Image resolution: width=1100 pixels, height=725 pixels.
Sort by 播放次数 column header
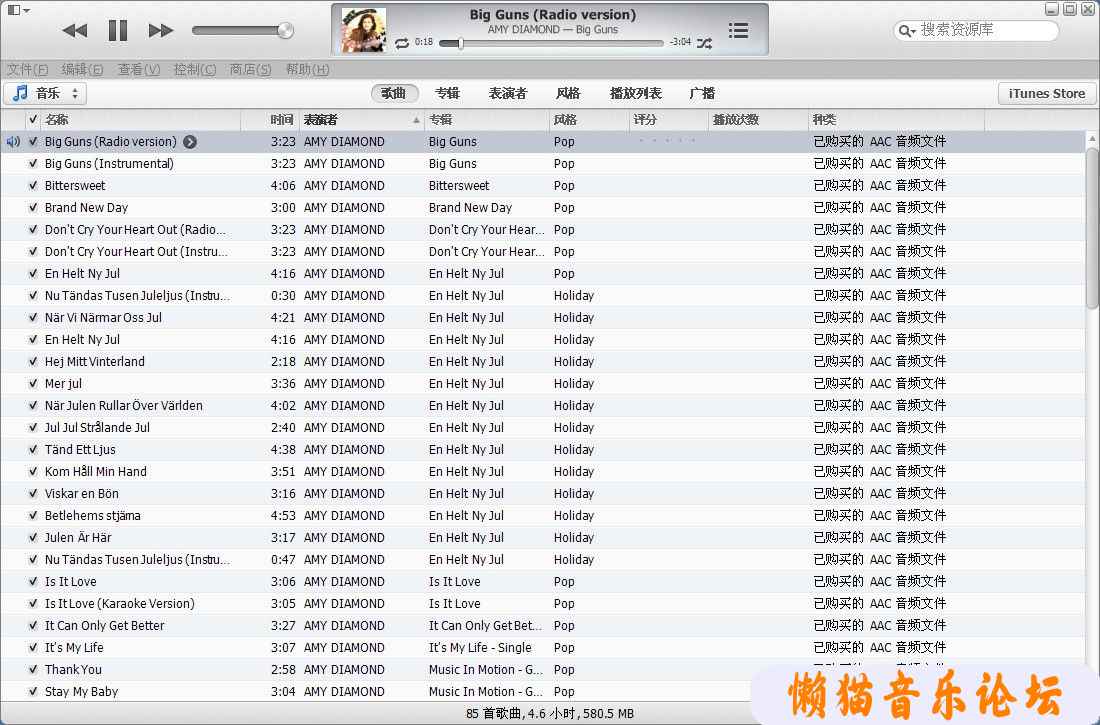click(758, 120)
